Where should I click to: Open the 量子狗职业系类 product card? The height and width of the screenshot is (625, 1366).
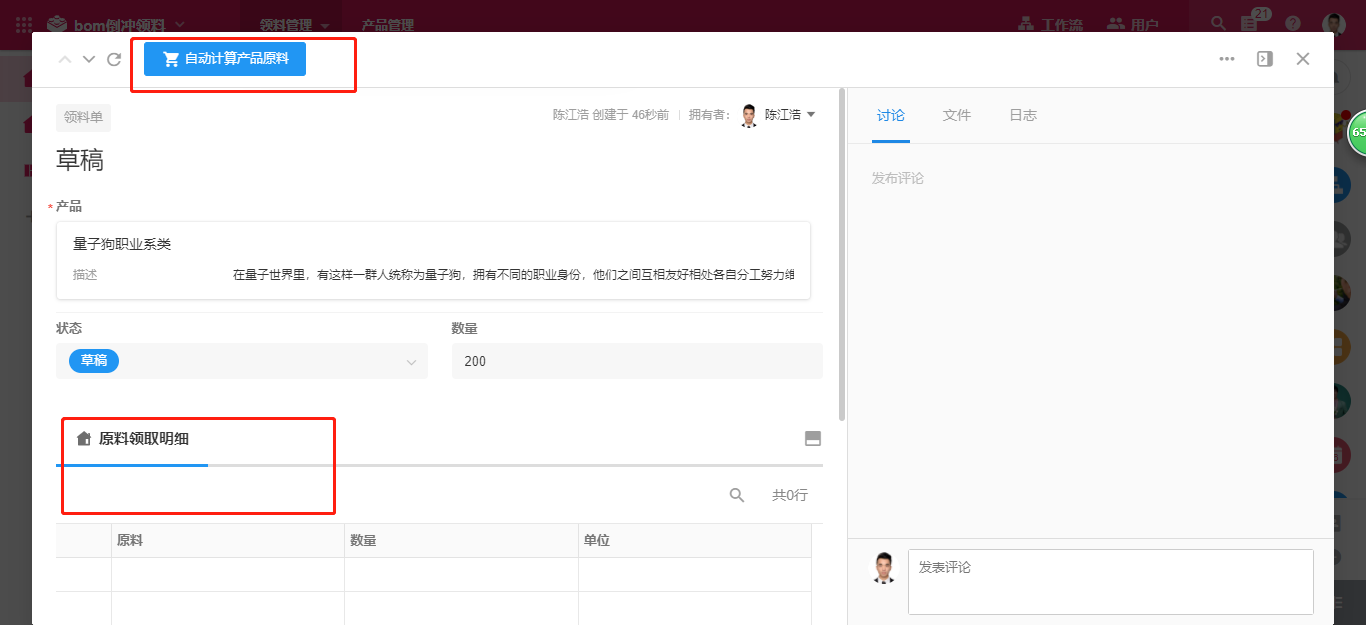[x=433, y=260]
